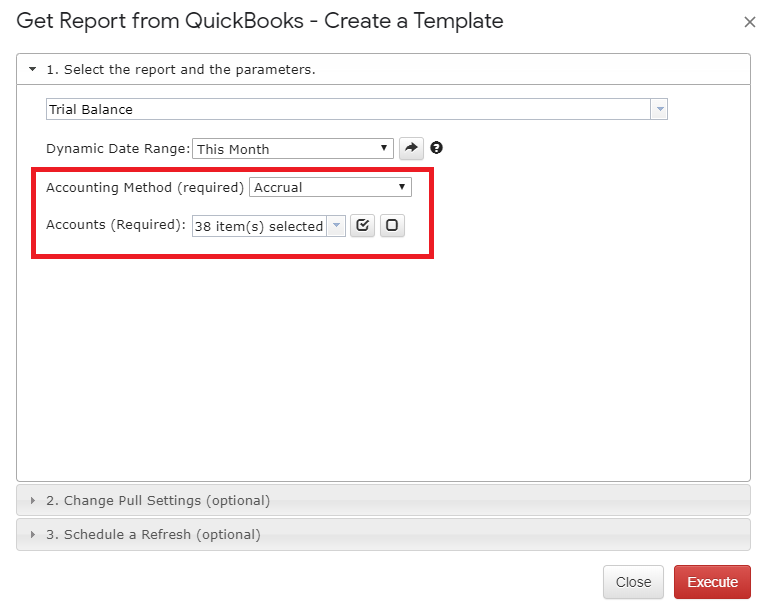Click the share arrow icon beside date range
This screenshot has width=765, height=611.
[x=411, y=148]
